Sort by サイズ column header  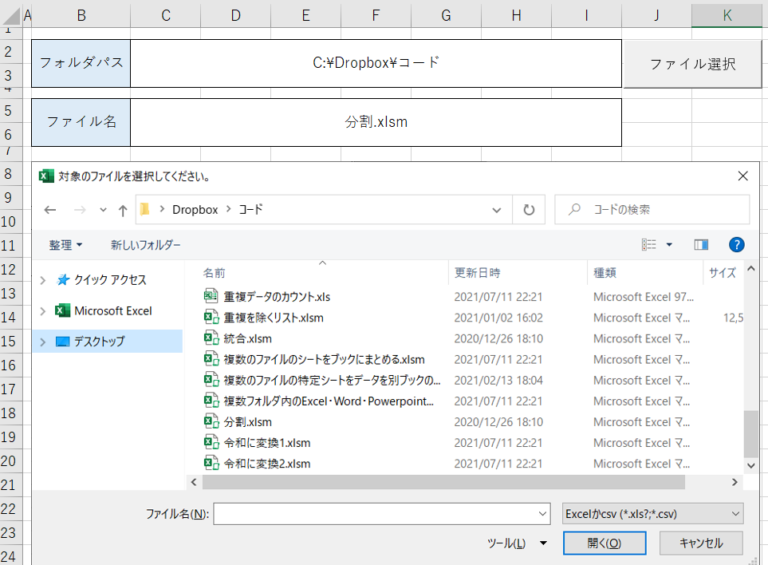coord(722,273)
